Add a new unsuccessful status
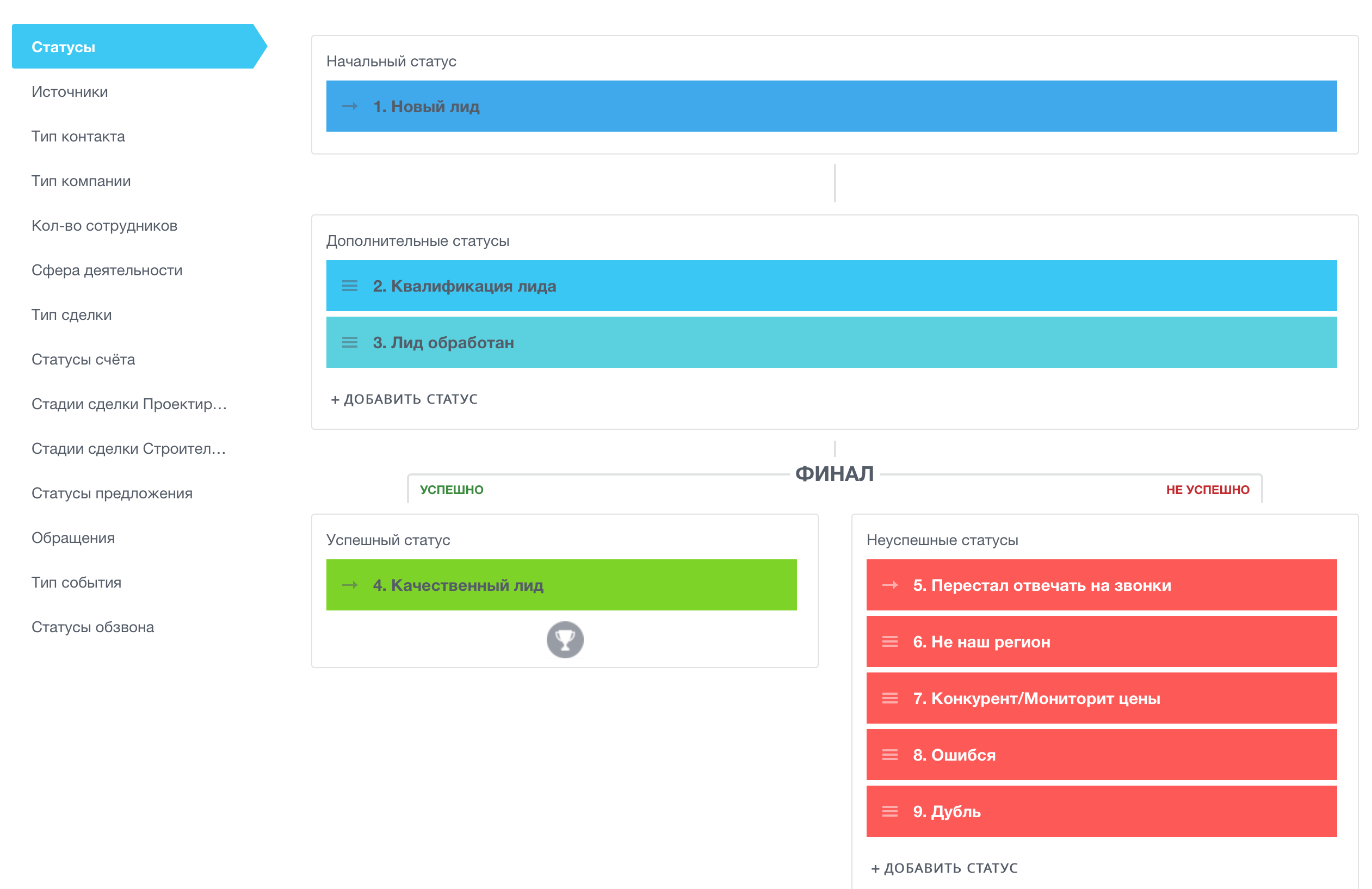Viewport: 1372px width, 889px height. coord(944,868)
